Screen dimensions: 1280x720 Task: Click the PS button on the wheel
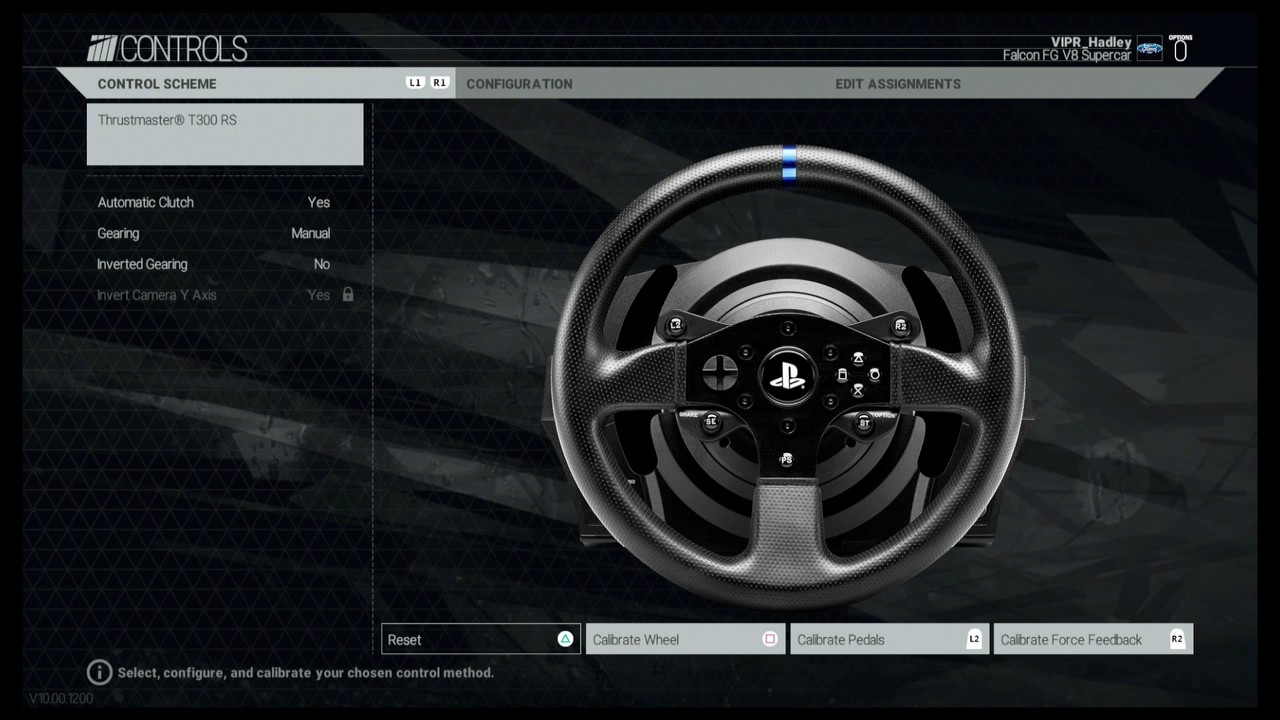coord(787,459)
